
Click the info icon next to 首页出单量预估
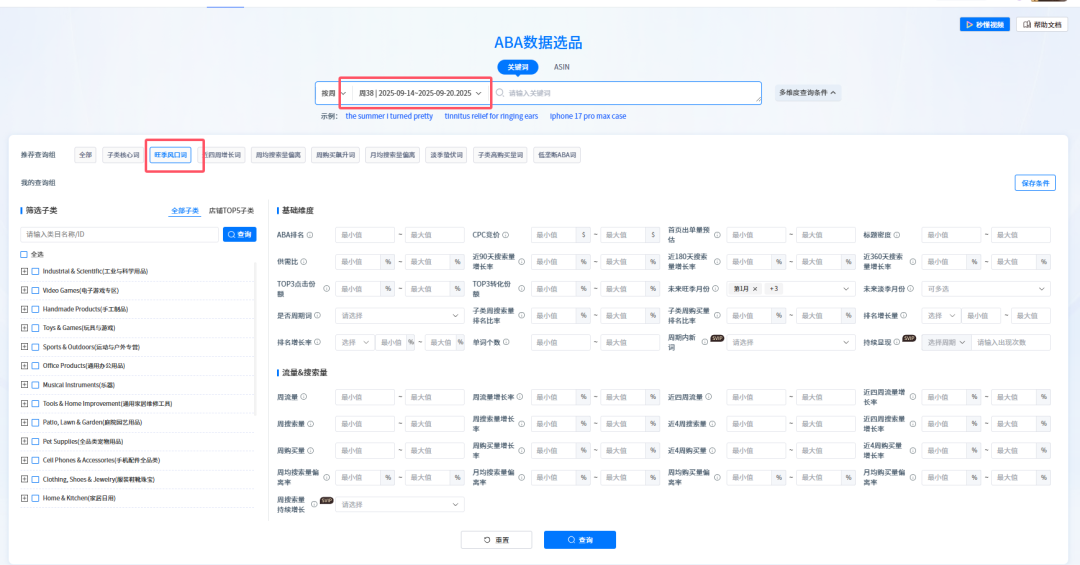click(717, 235)
